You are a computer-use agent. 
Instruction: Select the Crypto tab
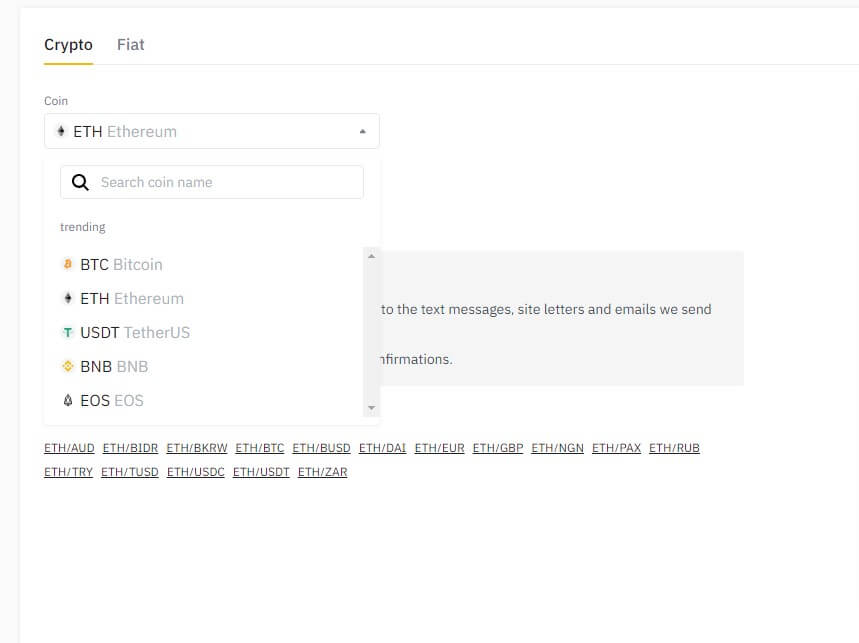tap(68, 45)
